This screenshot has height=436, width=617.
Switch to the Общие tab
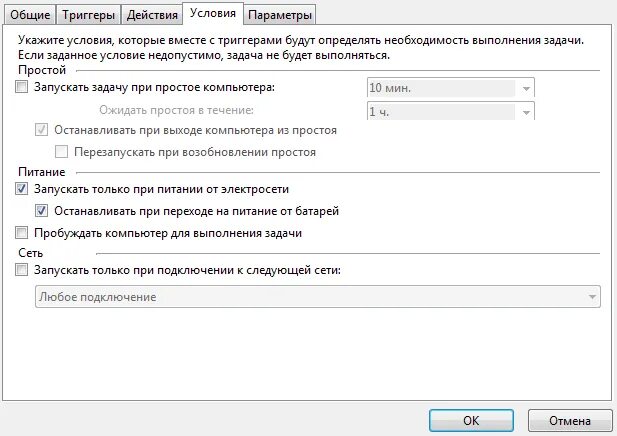[x=30, y=15]
